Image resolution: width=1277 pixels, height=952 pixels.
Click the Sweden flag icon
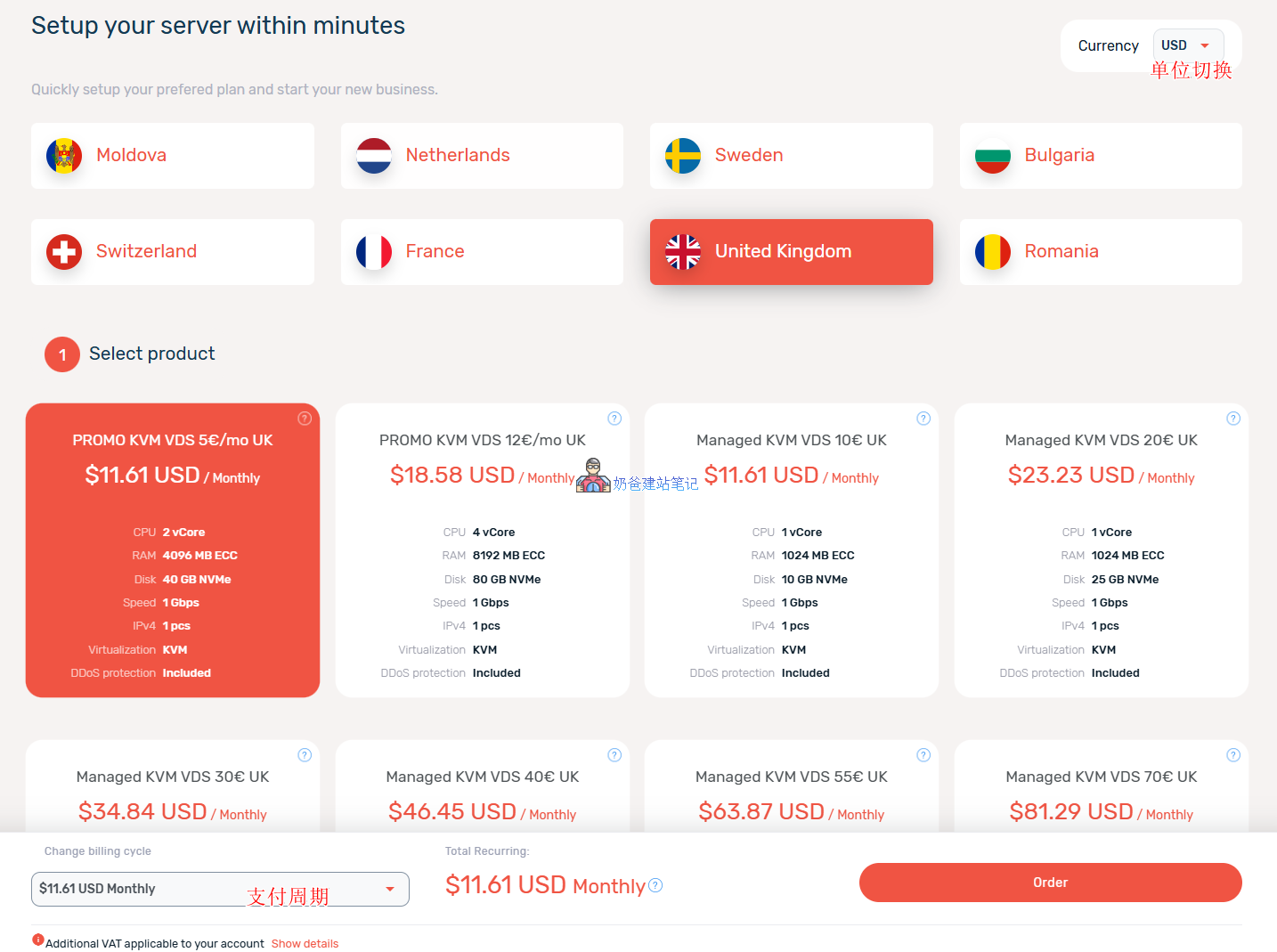tap(683, 156)
